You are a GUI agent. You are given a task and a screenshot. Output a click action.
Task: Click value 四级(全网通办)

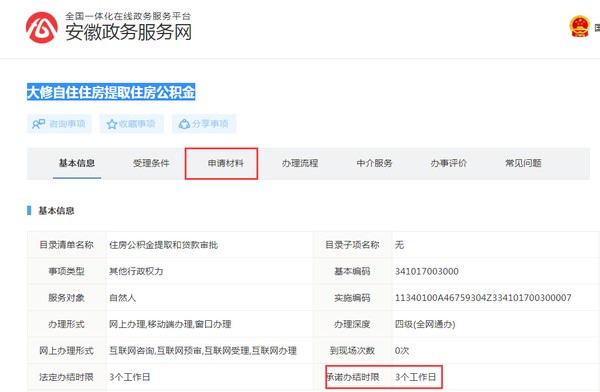click(425, 324)
